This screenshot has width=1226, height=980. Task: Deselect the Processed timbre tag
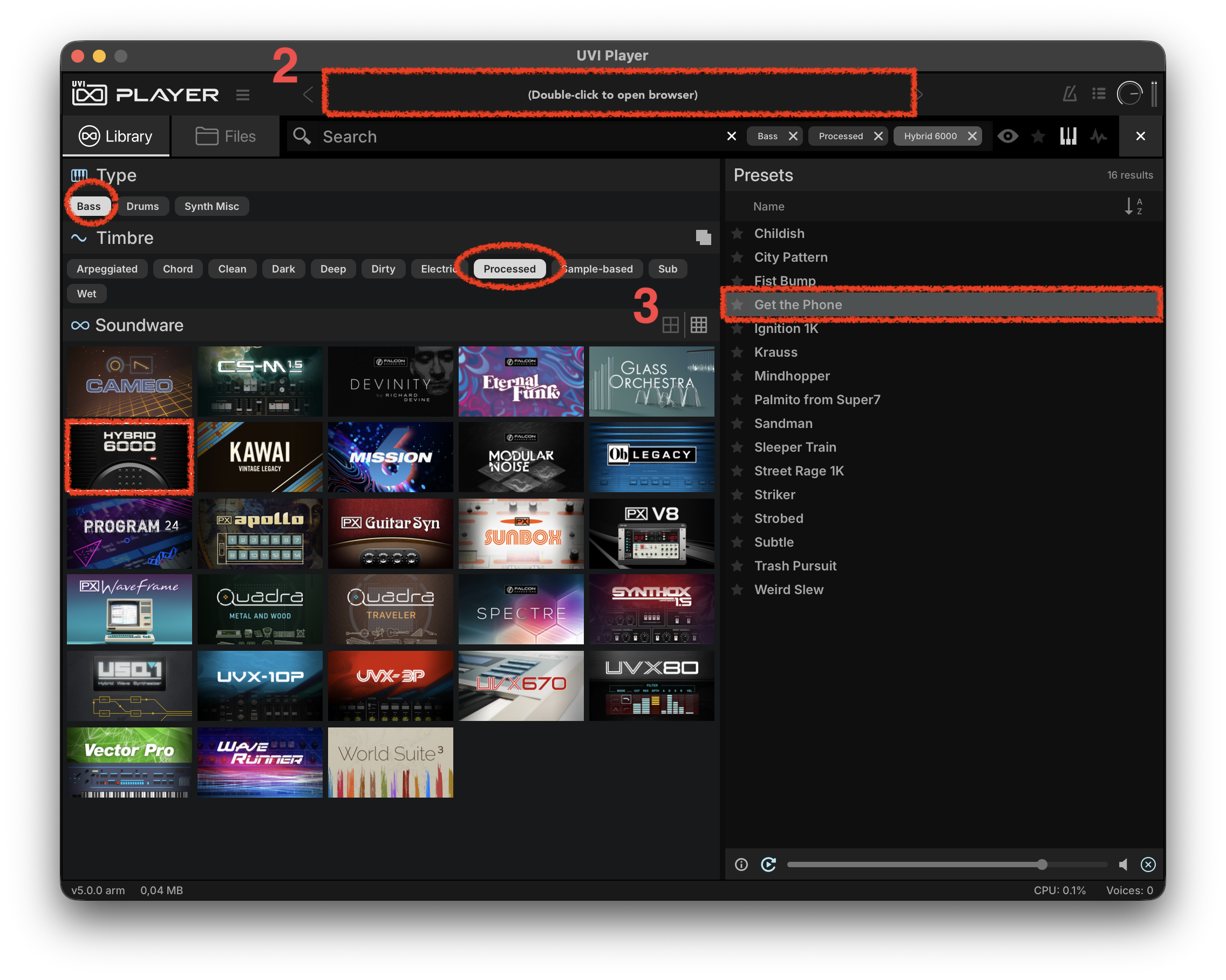point(509,269)
